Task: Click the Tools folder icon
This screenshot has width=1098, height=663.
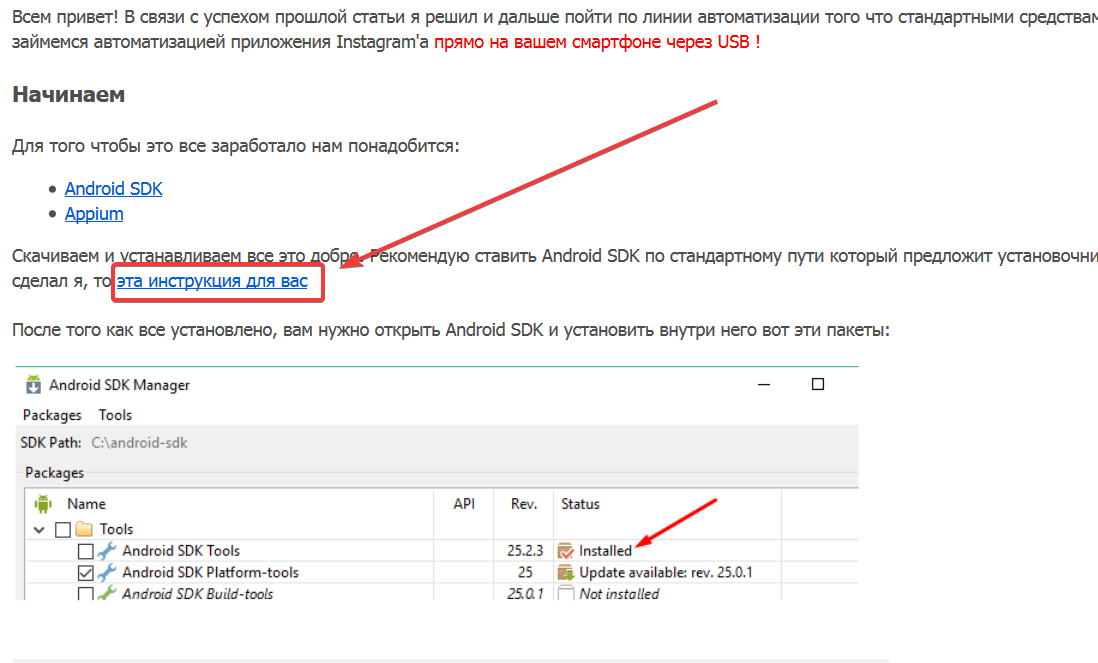Action: coord(84,529)
